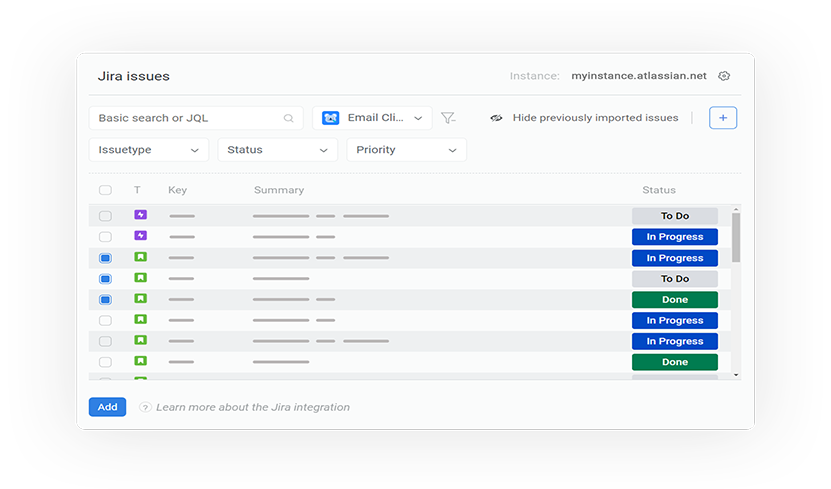Image resolution: width=831 pixels, height=489 pixels.
Task: Click the scrollbar down arrow
Action: tap(736, 375)
